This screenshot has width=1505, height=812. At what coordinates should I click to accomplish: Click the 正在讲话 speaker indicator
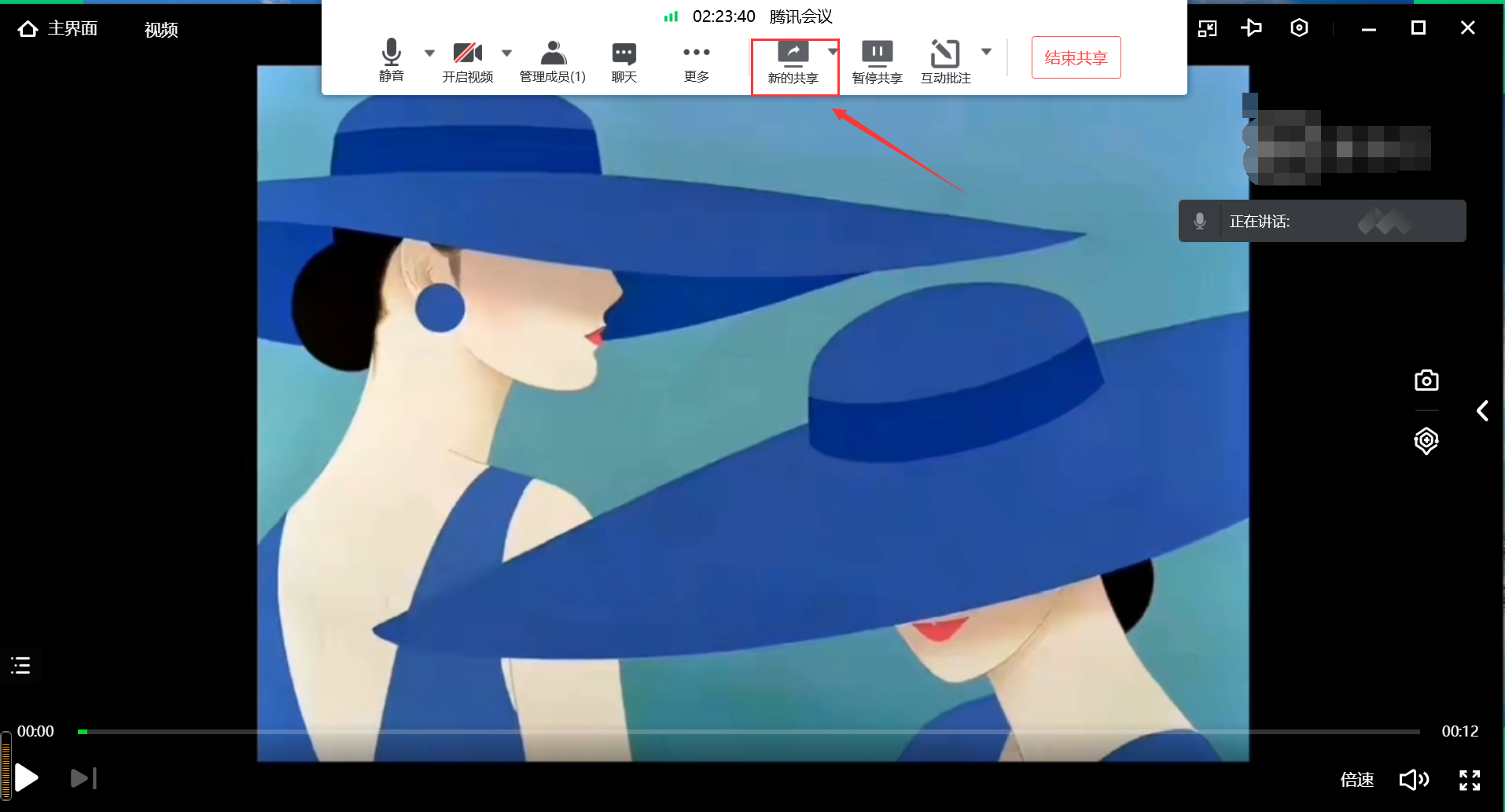pos(1322,221)
